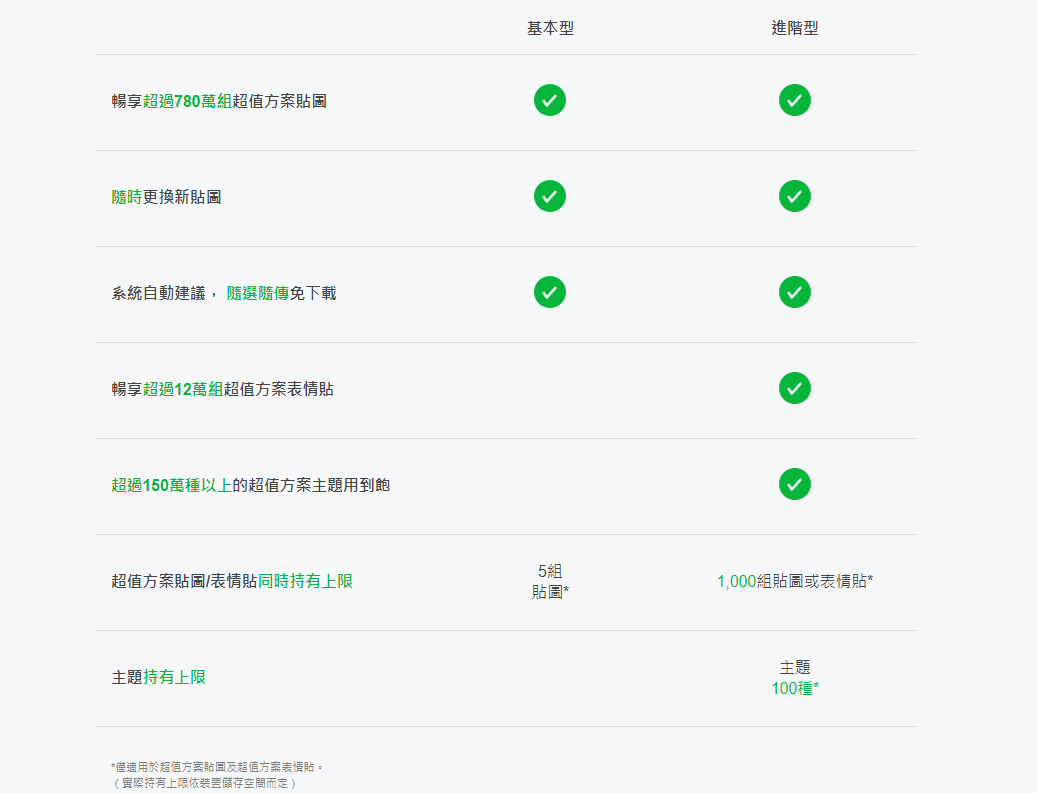1037x793 pixels.
Task: Click the 進階型 checkmark for 超過150萬種 主題
Action: click(794, 484)
